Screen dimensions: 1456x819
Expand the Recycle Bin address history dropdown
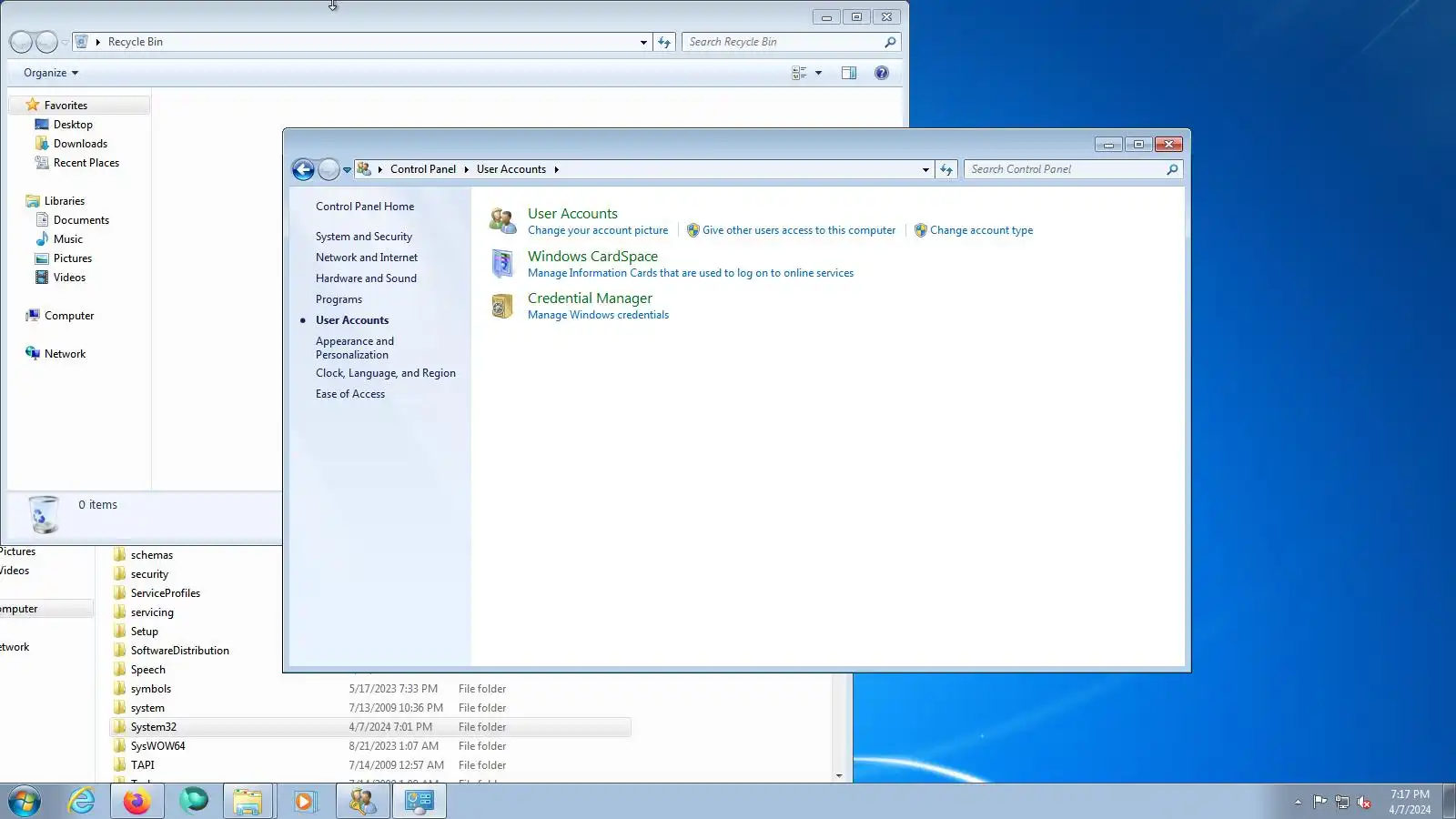tap(643, 42)
